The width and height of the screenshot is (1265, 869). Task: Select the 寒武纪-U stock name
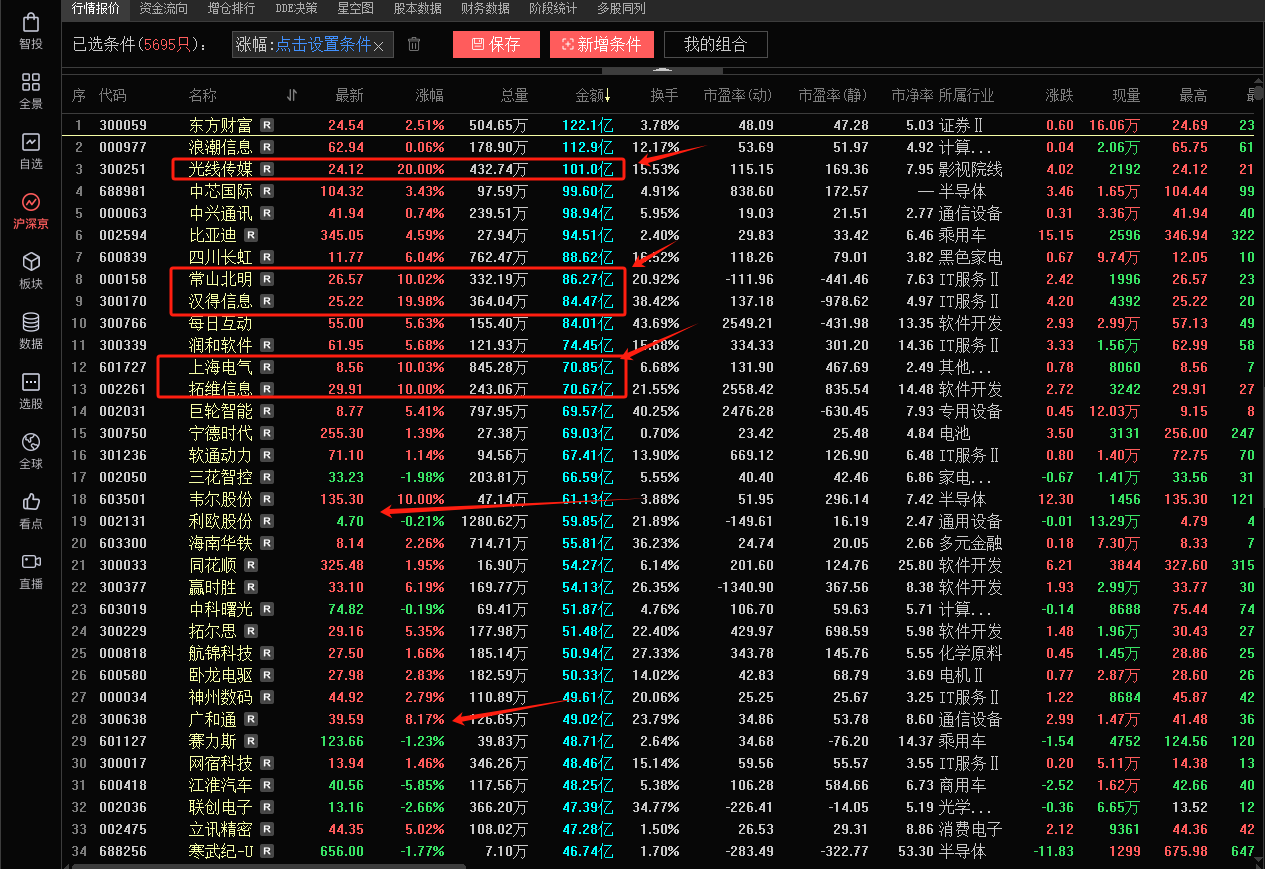coord(222,851)
